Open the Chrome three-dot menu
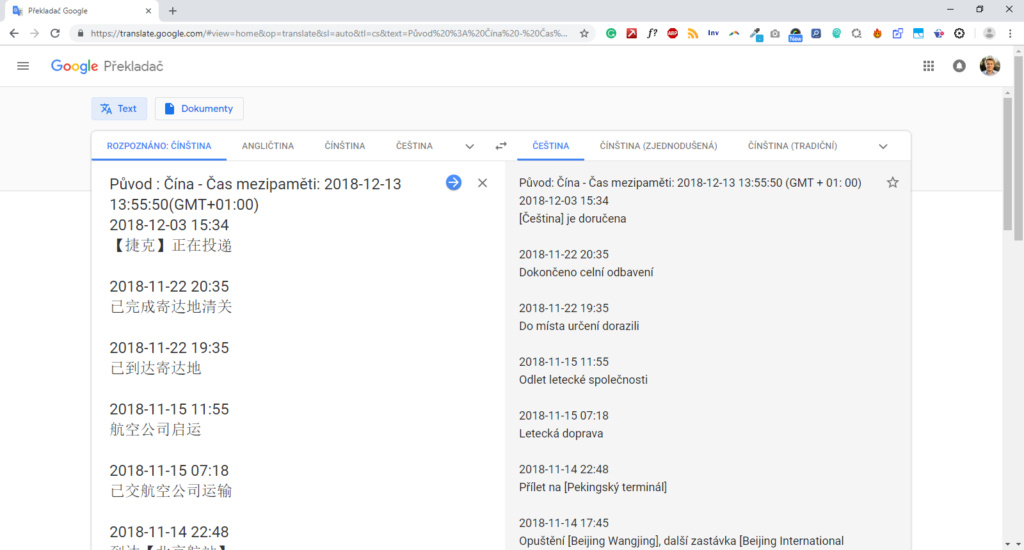This screenshot has width=1024, height=550. point(1010,33)
